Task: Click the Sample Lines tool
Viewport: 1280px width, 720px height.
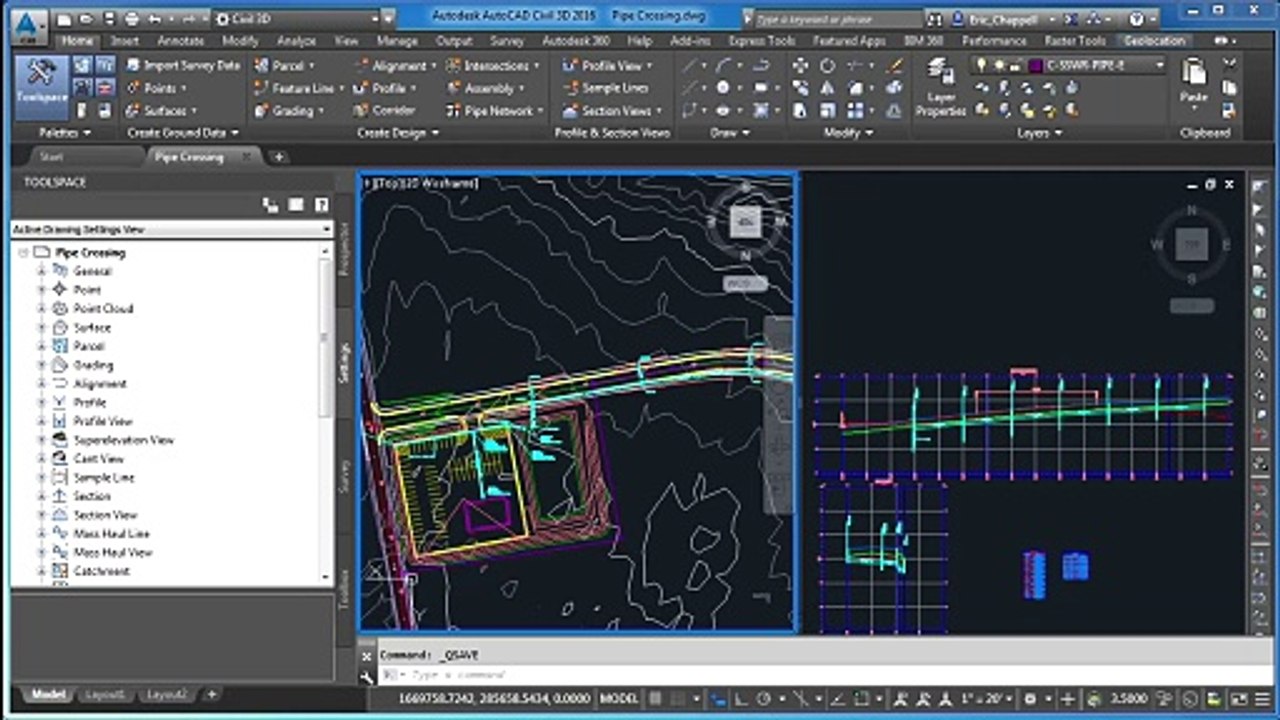Action: pyautogui.click(x=605, y=88)
